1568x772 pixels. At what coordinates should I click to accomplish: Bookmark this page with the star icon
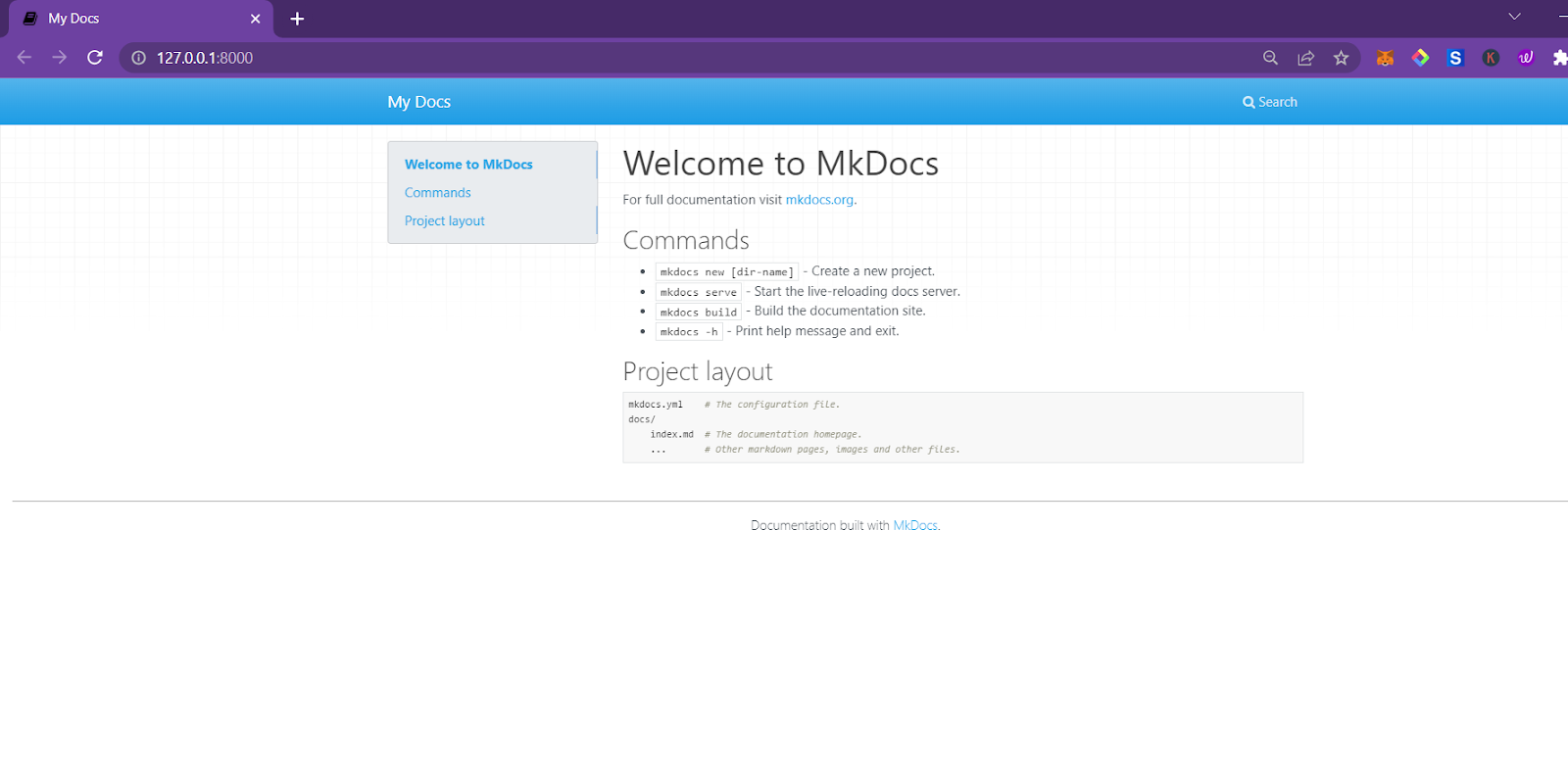point(1341,58)
